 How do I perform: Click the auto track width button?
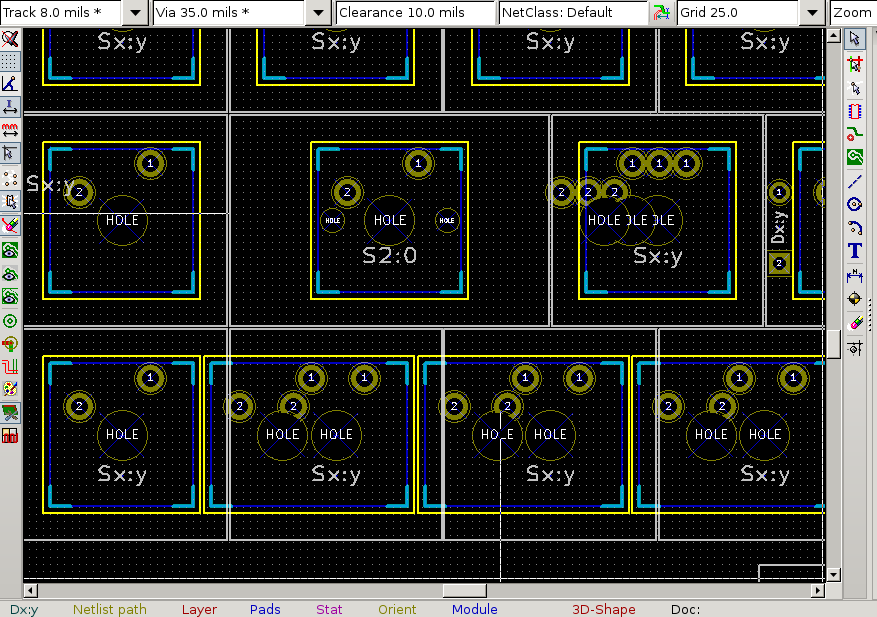pos(661,13)
